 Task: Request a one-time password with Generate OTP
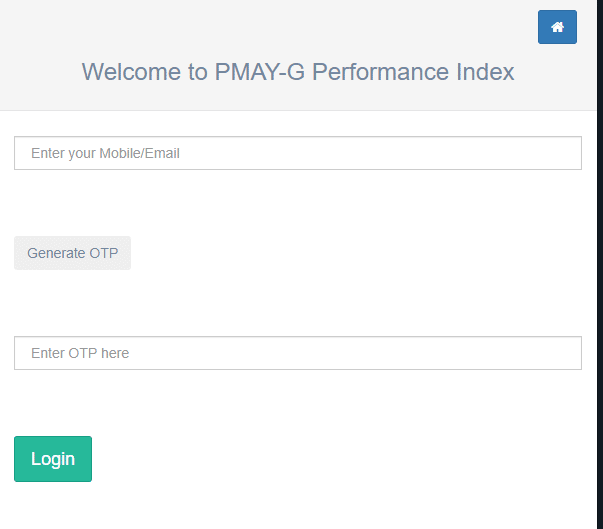(72, 253)
